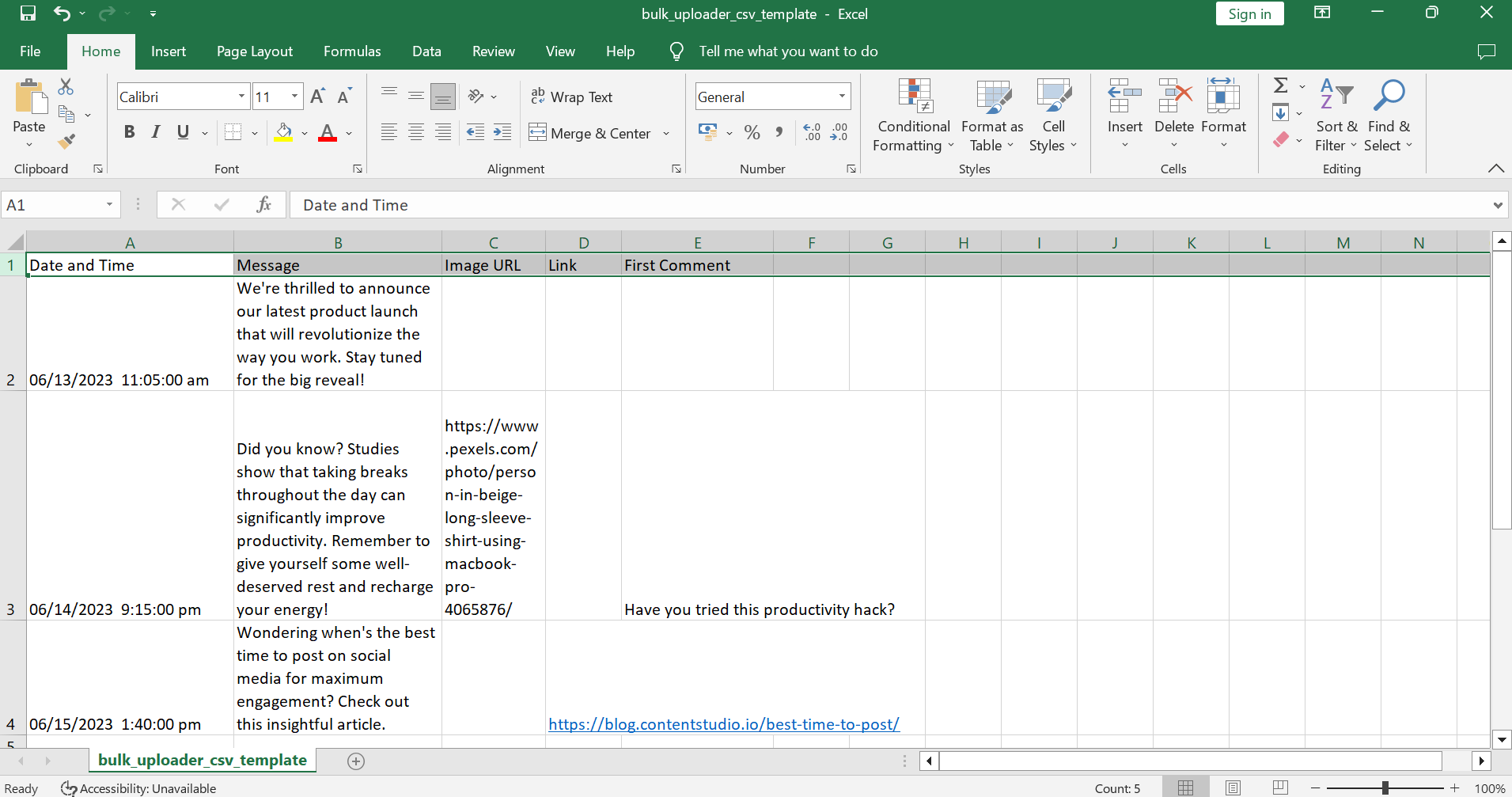Viewport: 1512px width, 797px height.
Task: Apply Percent Style format
Action: point(752,133)
